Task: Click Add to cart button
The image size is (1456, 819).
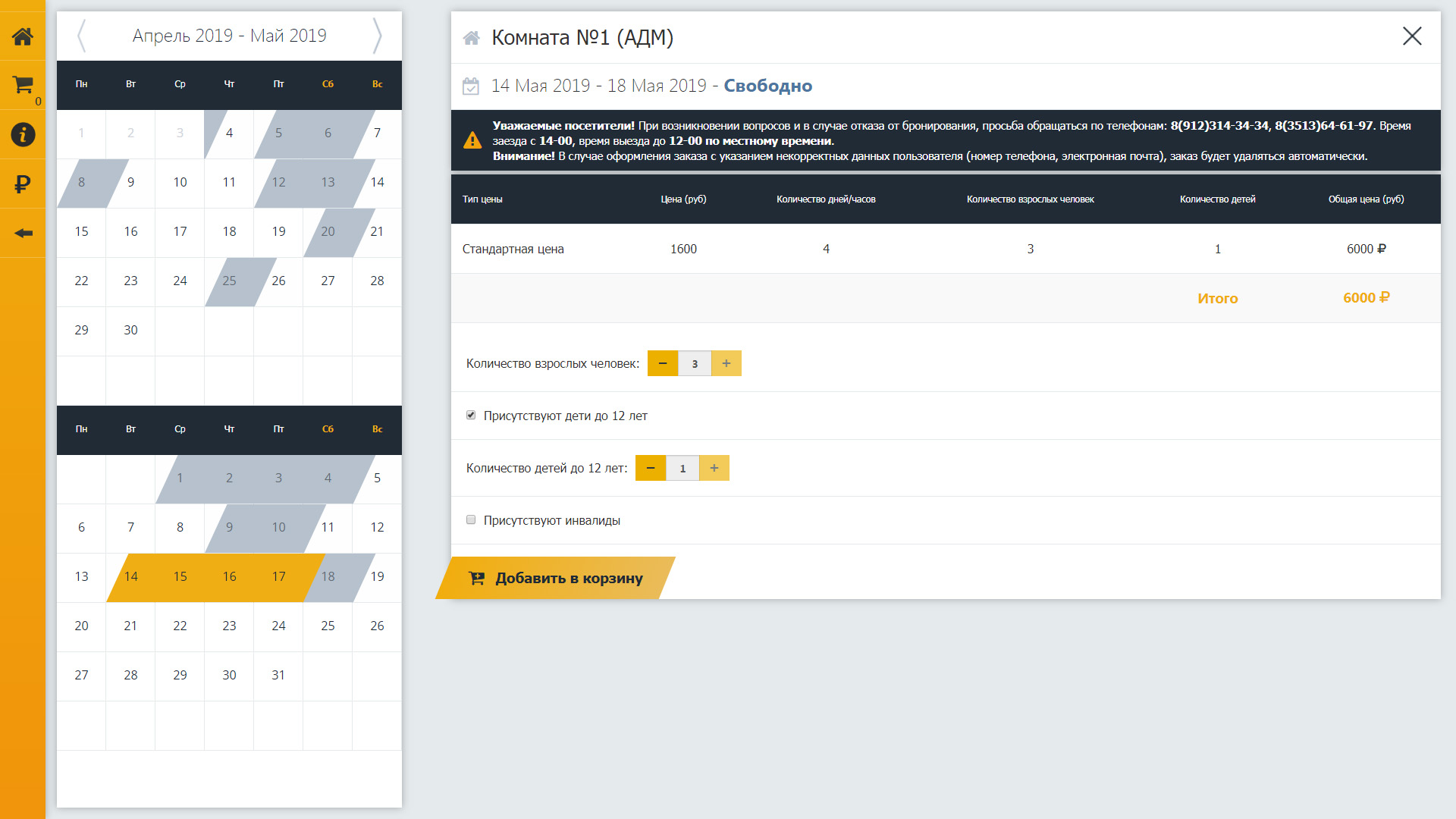Action: pos(556,578)
